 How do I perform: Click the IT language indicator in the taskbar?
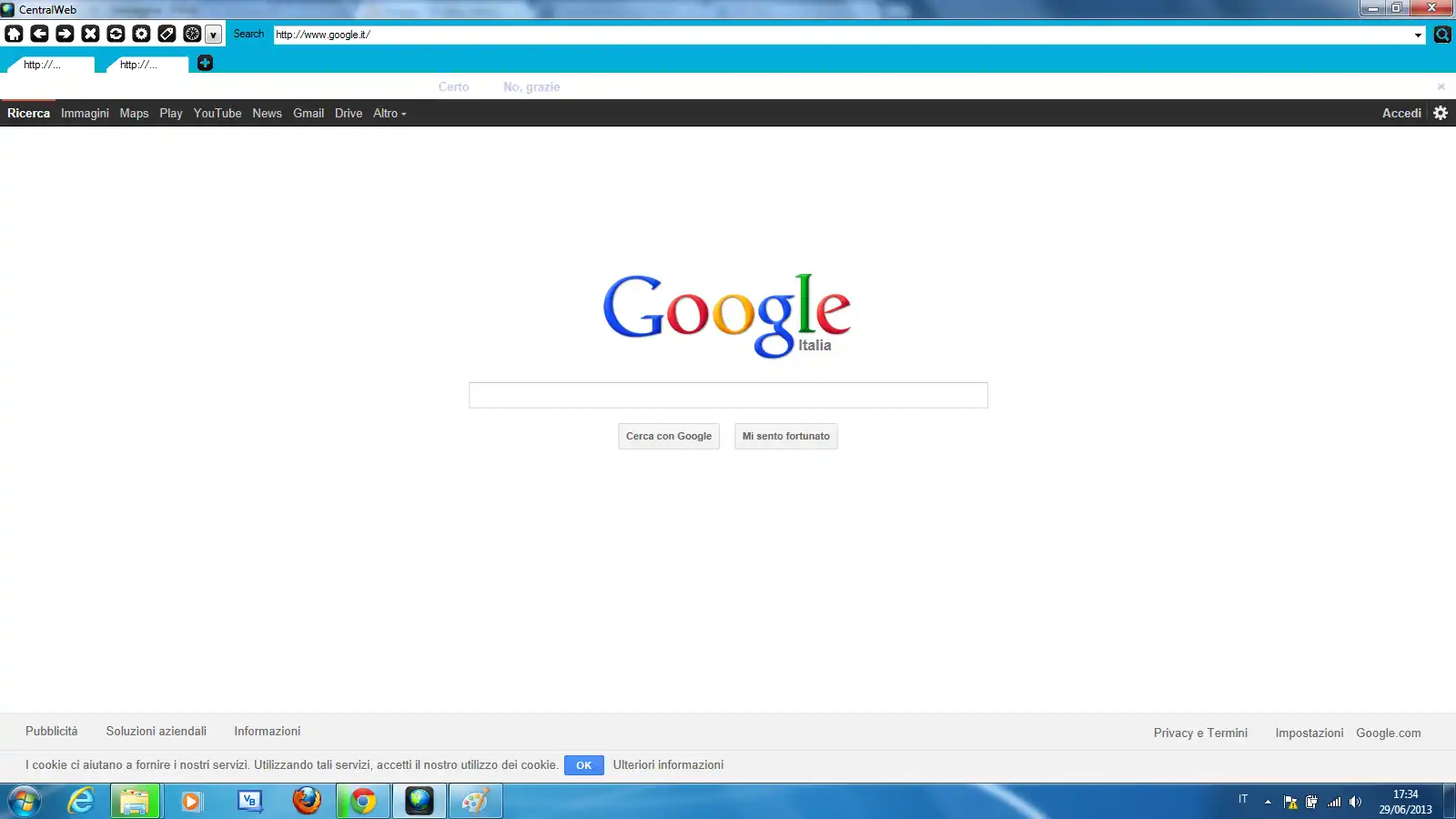point(1243,799)
